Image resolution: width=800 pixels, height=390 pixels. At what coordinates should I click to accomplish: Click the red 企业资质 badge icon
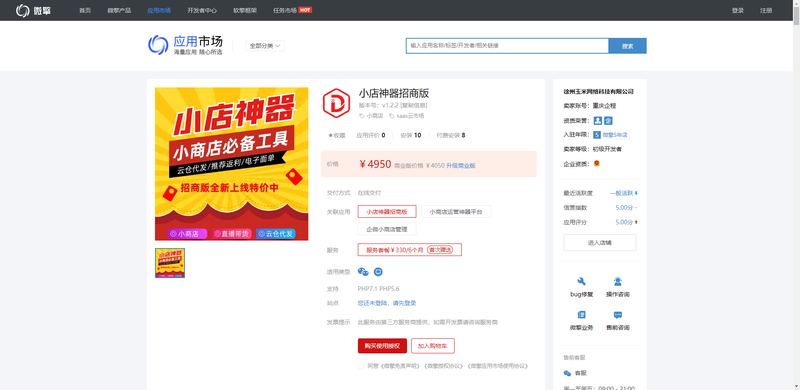pyautogui.click(x=596, y=164)
